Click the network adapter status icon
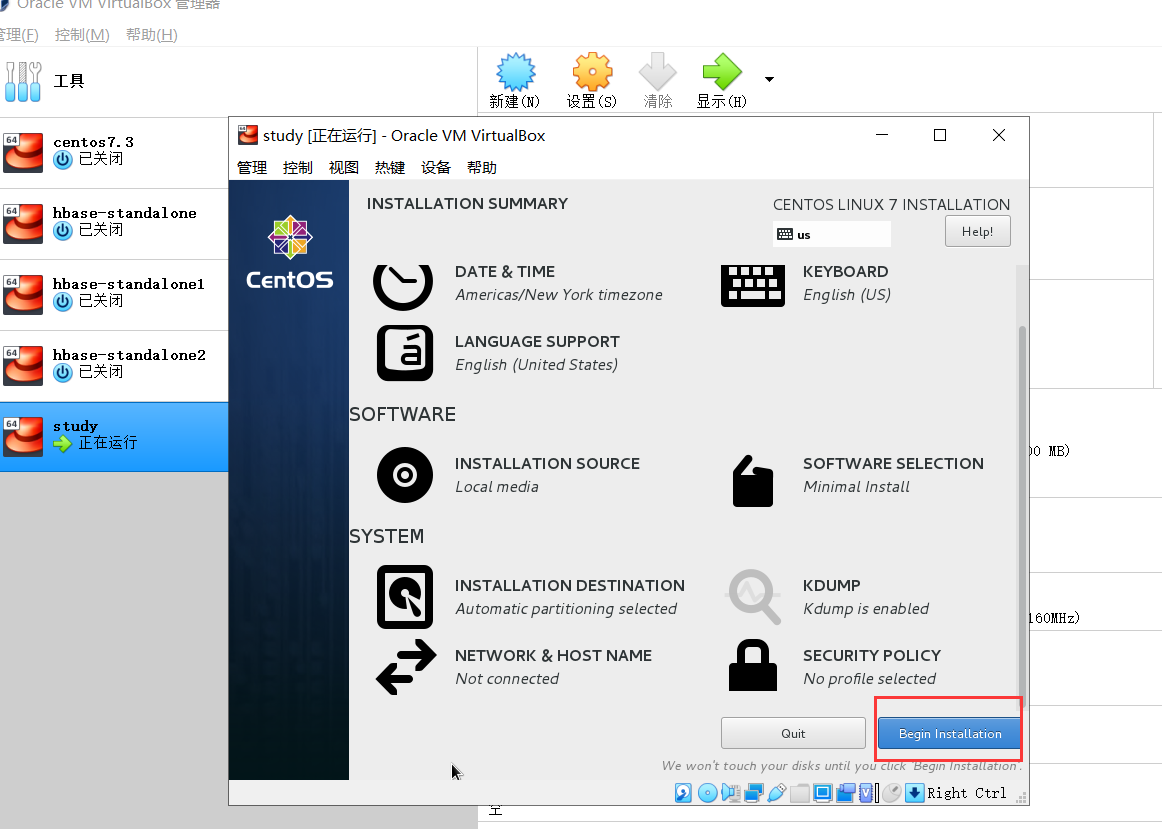 pos(754,793)
